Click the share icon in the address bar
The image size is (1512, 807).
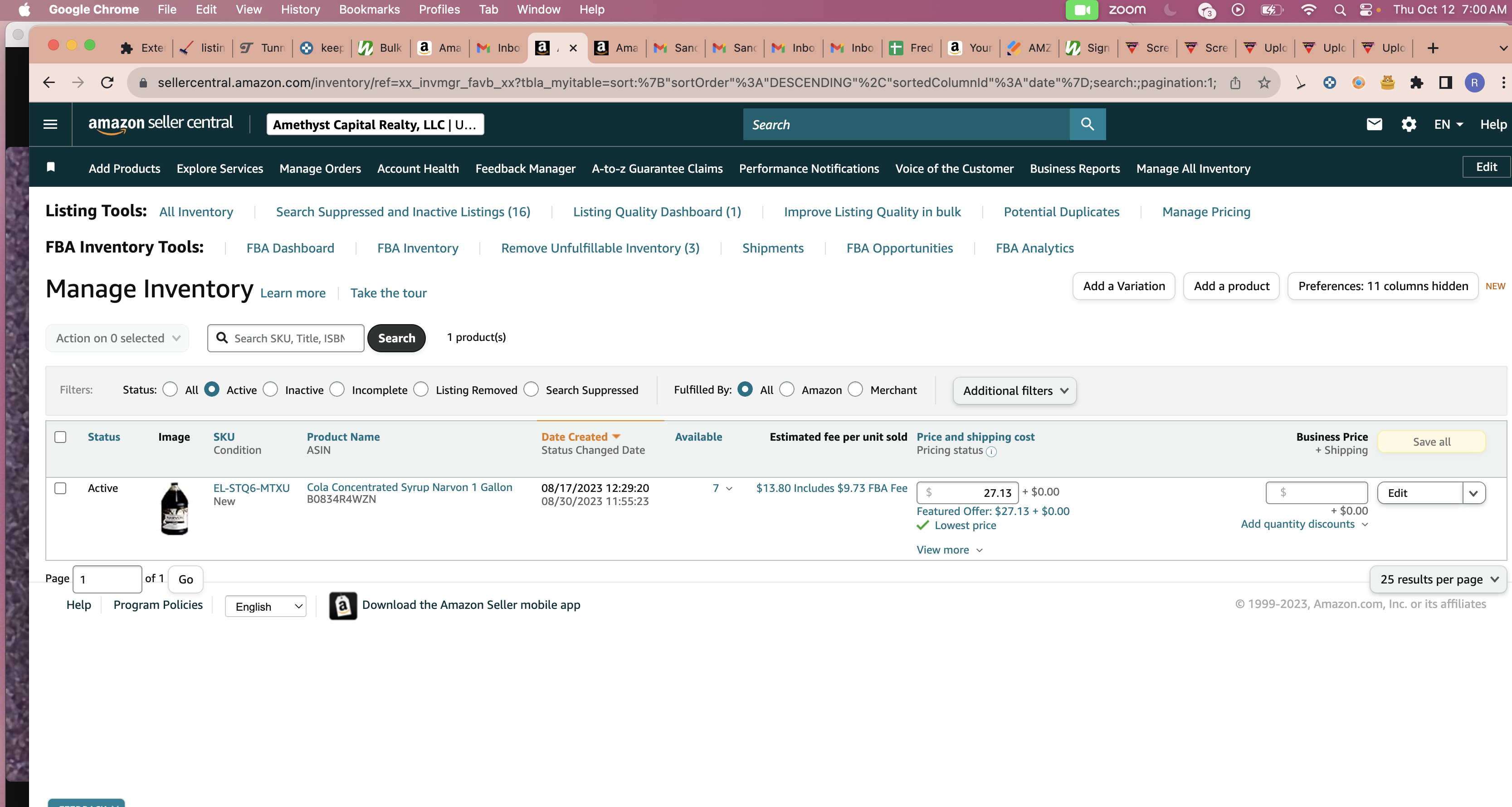point(1235,83)
